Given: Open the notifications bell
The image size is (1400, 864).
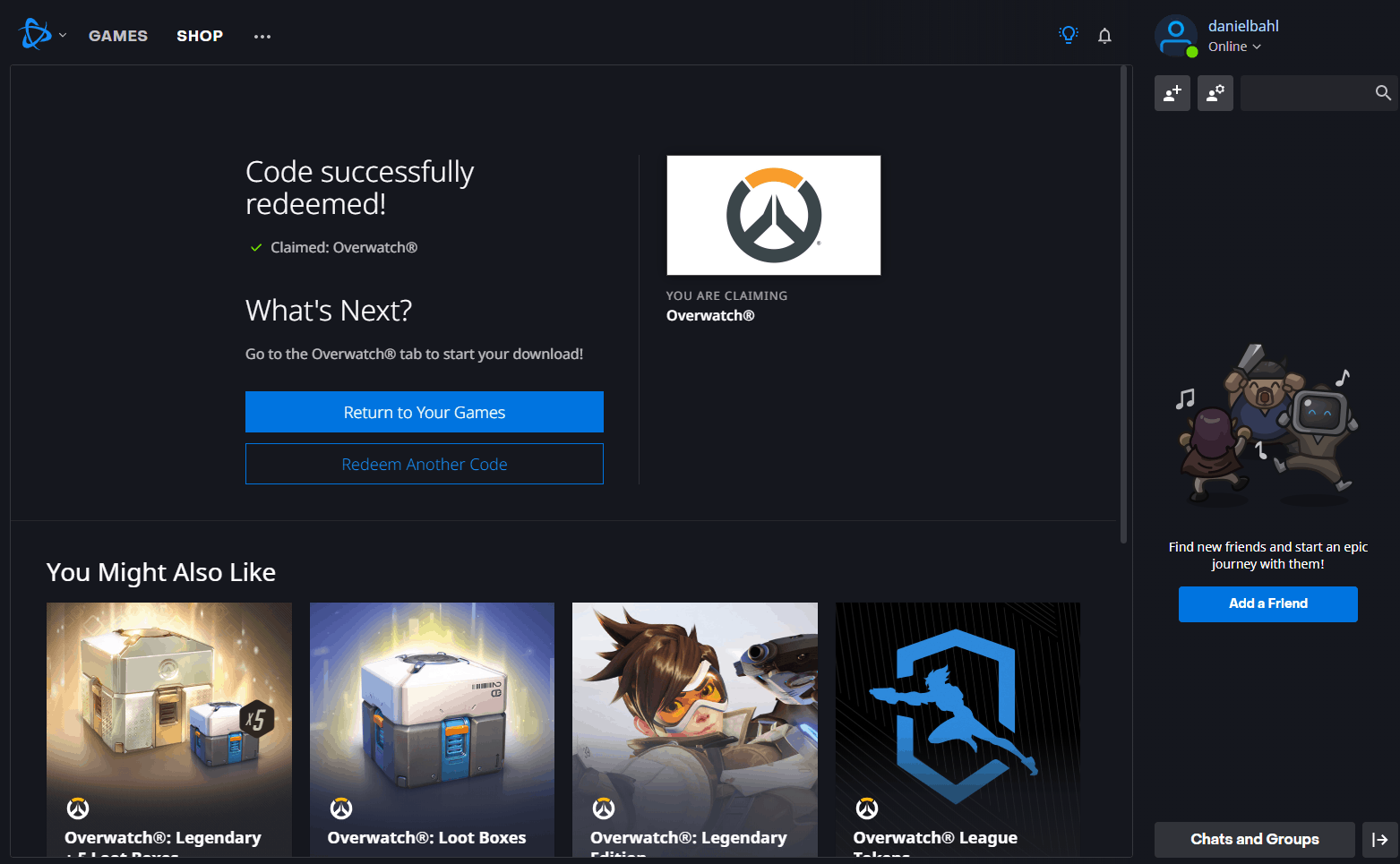Looking at the screenshot, I should point(1104,36).
